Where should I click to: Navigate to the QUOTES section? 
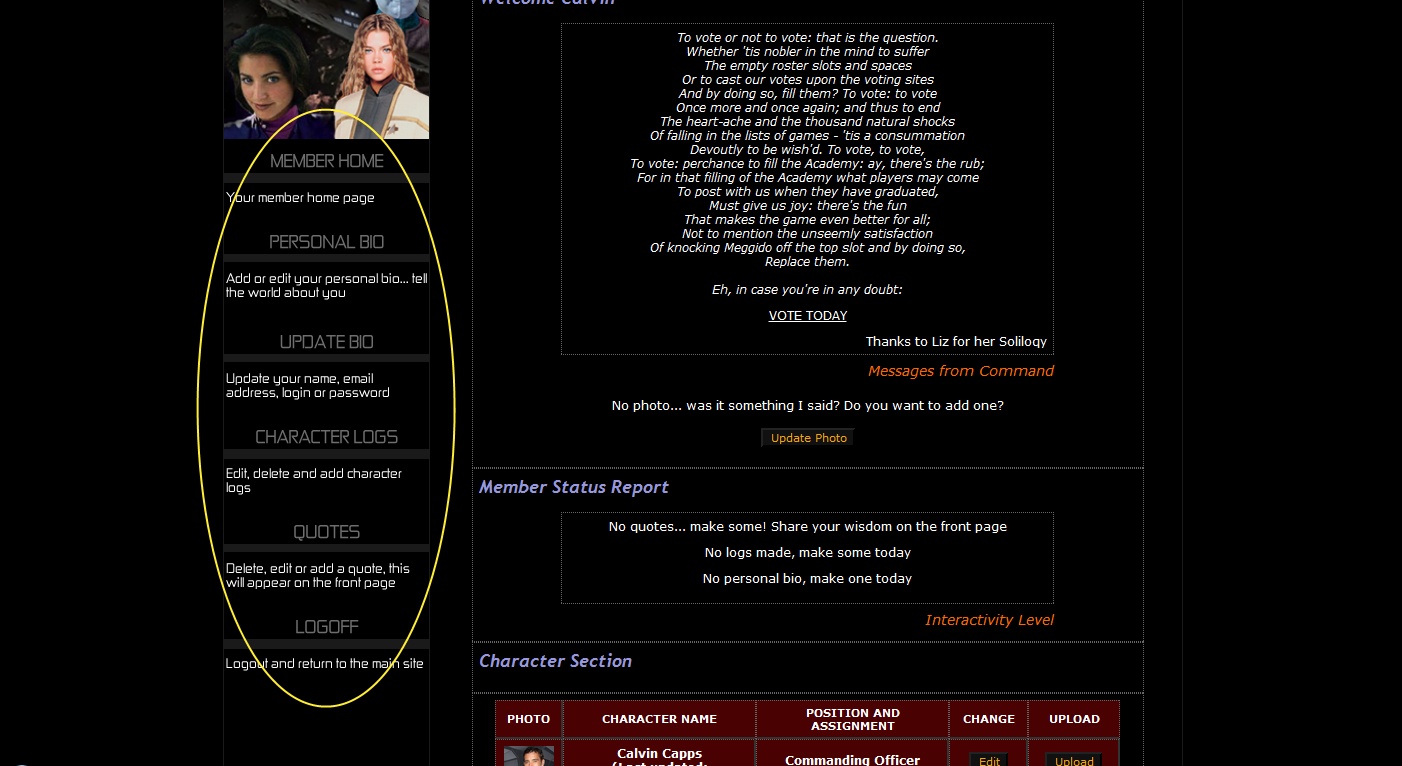coord(326,532)
